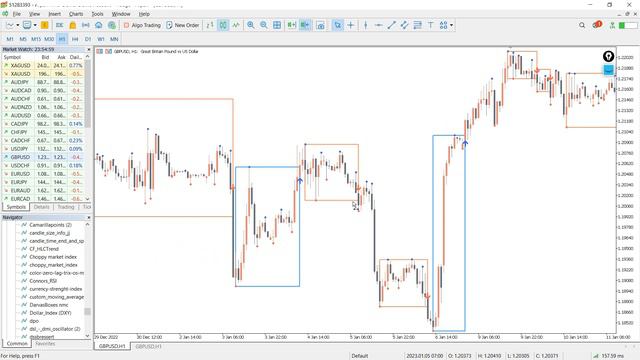
Task: Switch to bar chart icon
Action: click(210, 25)
